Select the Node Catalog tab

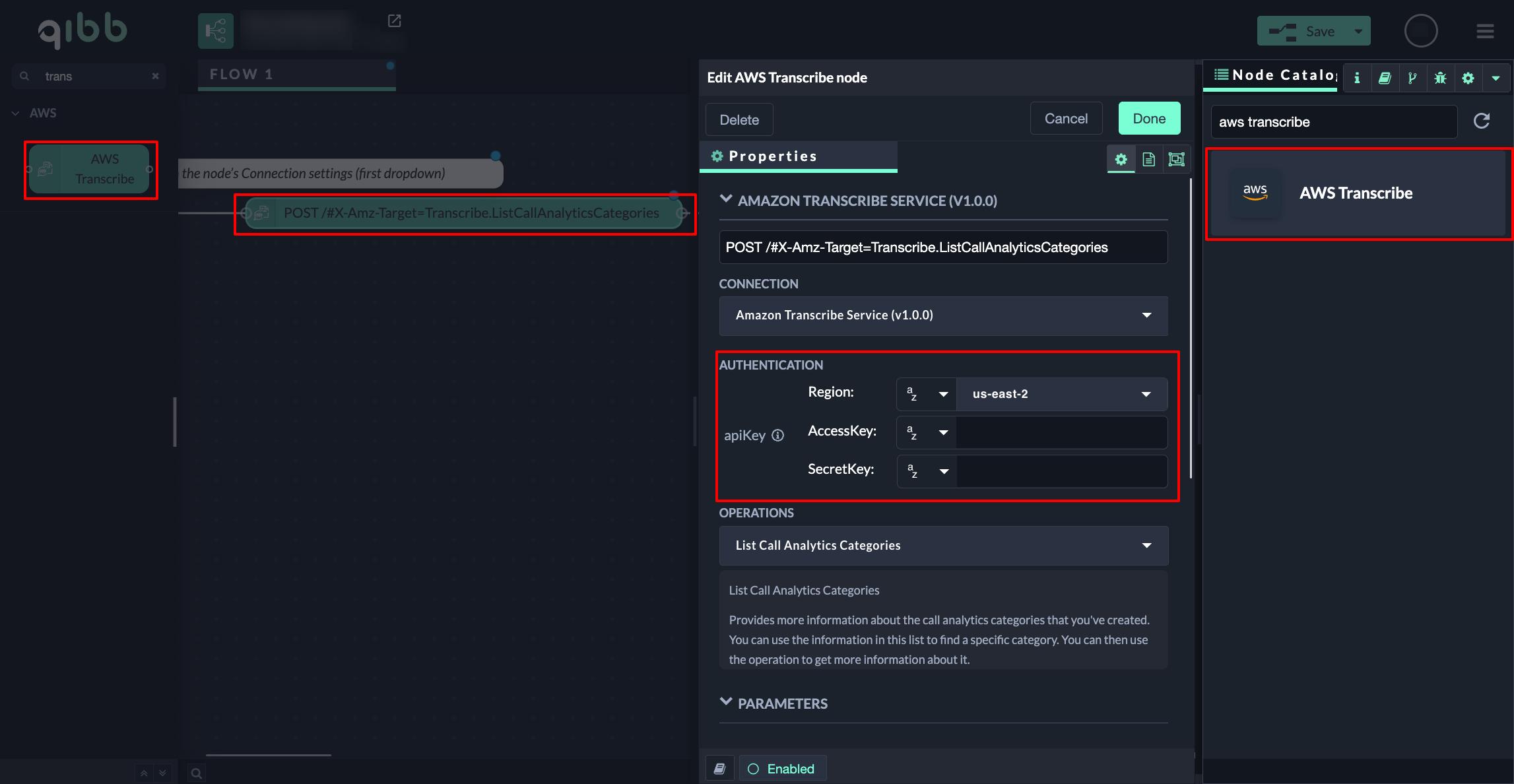point(1275,75)
